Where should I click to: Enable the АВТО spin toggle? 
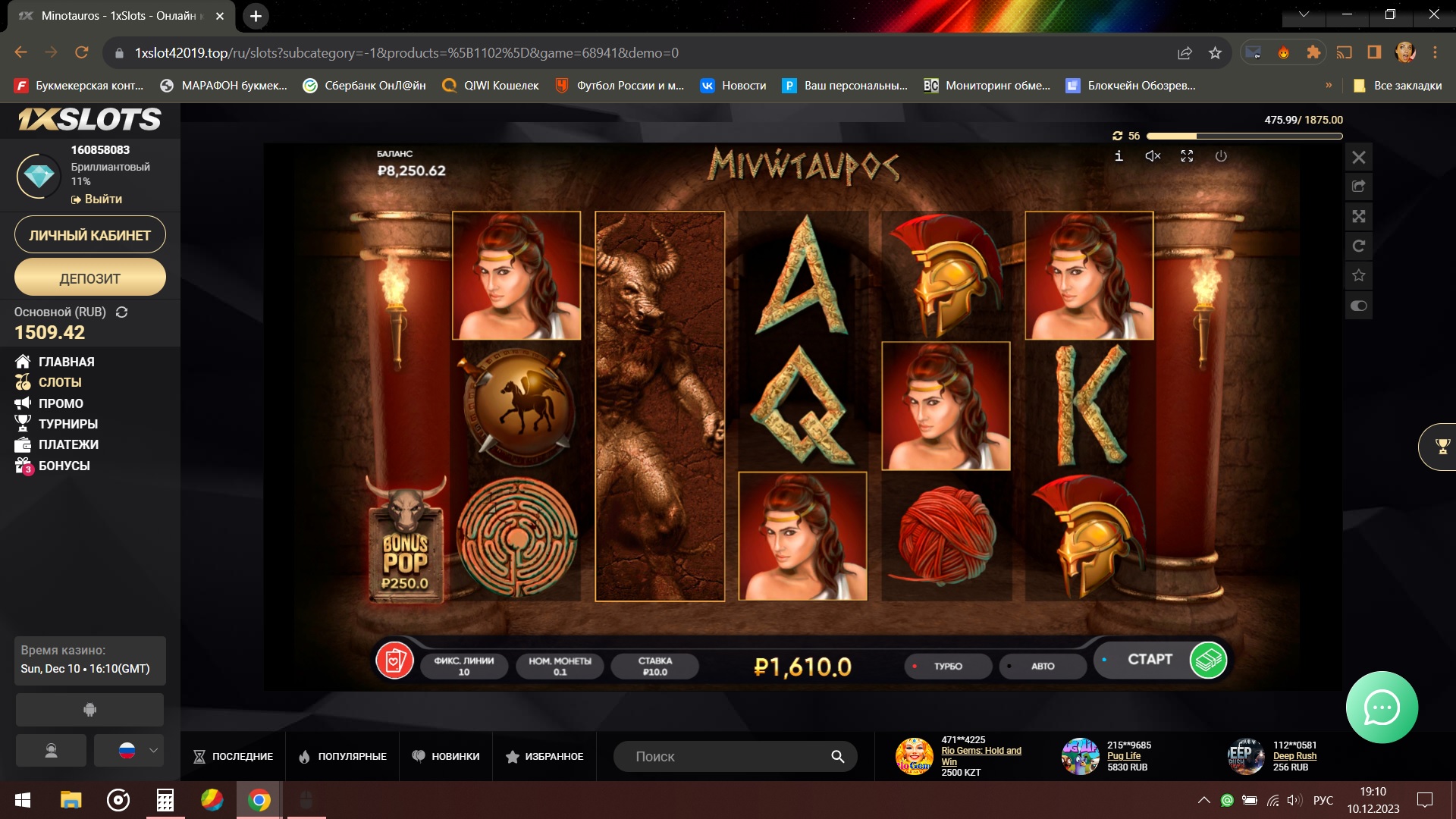(1042, 667)
